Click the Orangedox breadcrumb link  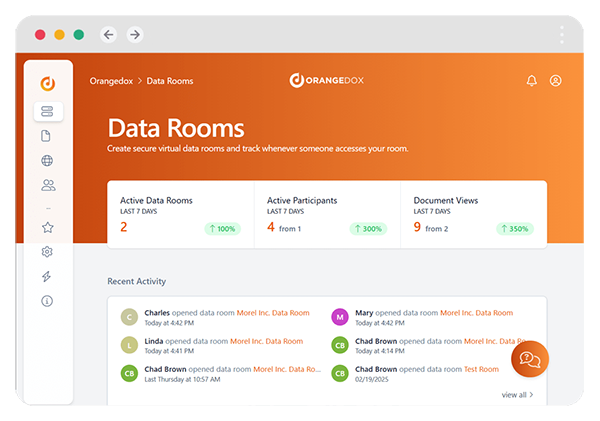pos(111,81)
